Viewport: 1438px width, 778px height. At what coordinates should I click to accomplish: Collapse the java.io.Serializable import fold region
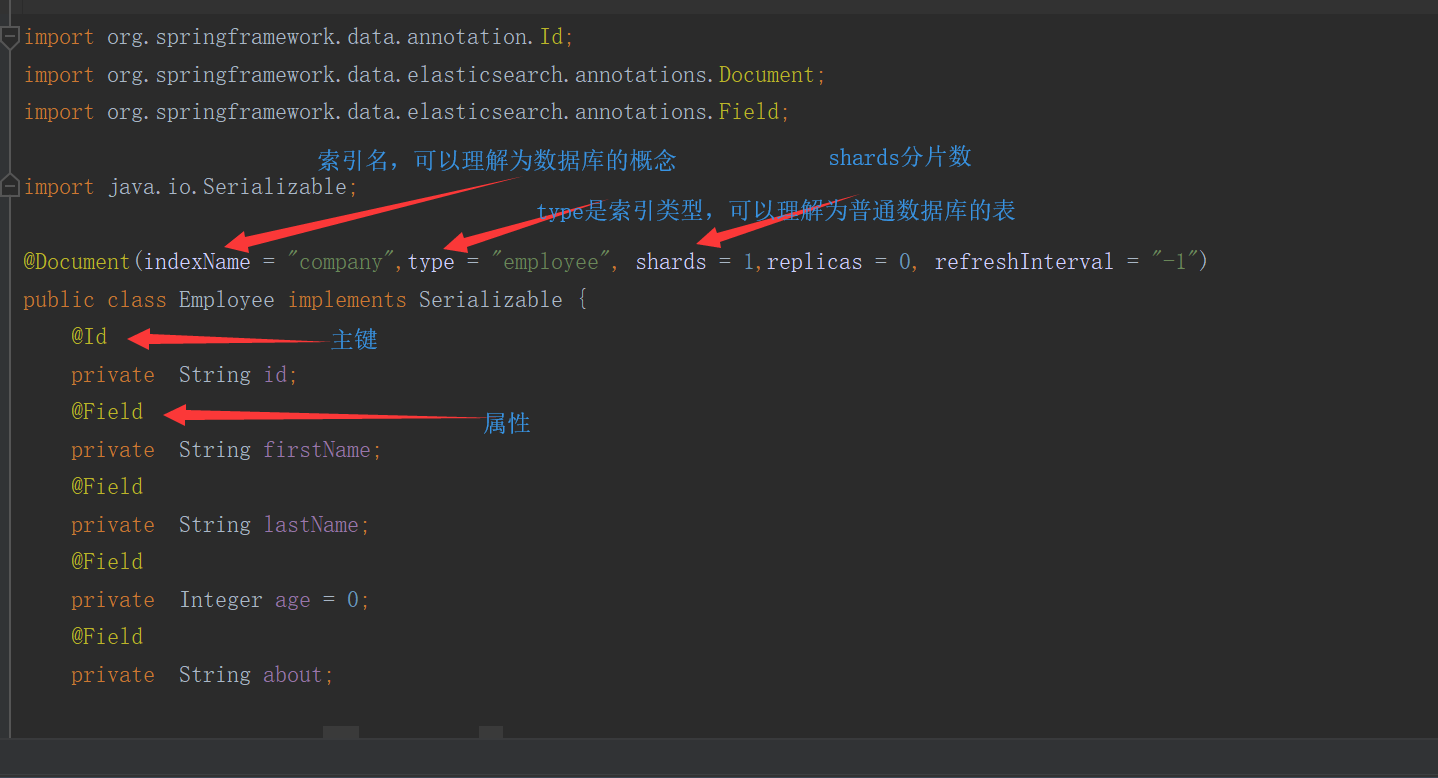pos(9,185)
